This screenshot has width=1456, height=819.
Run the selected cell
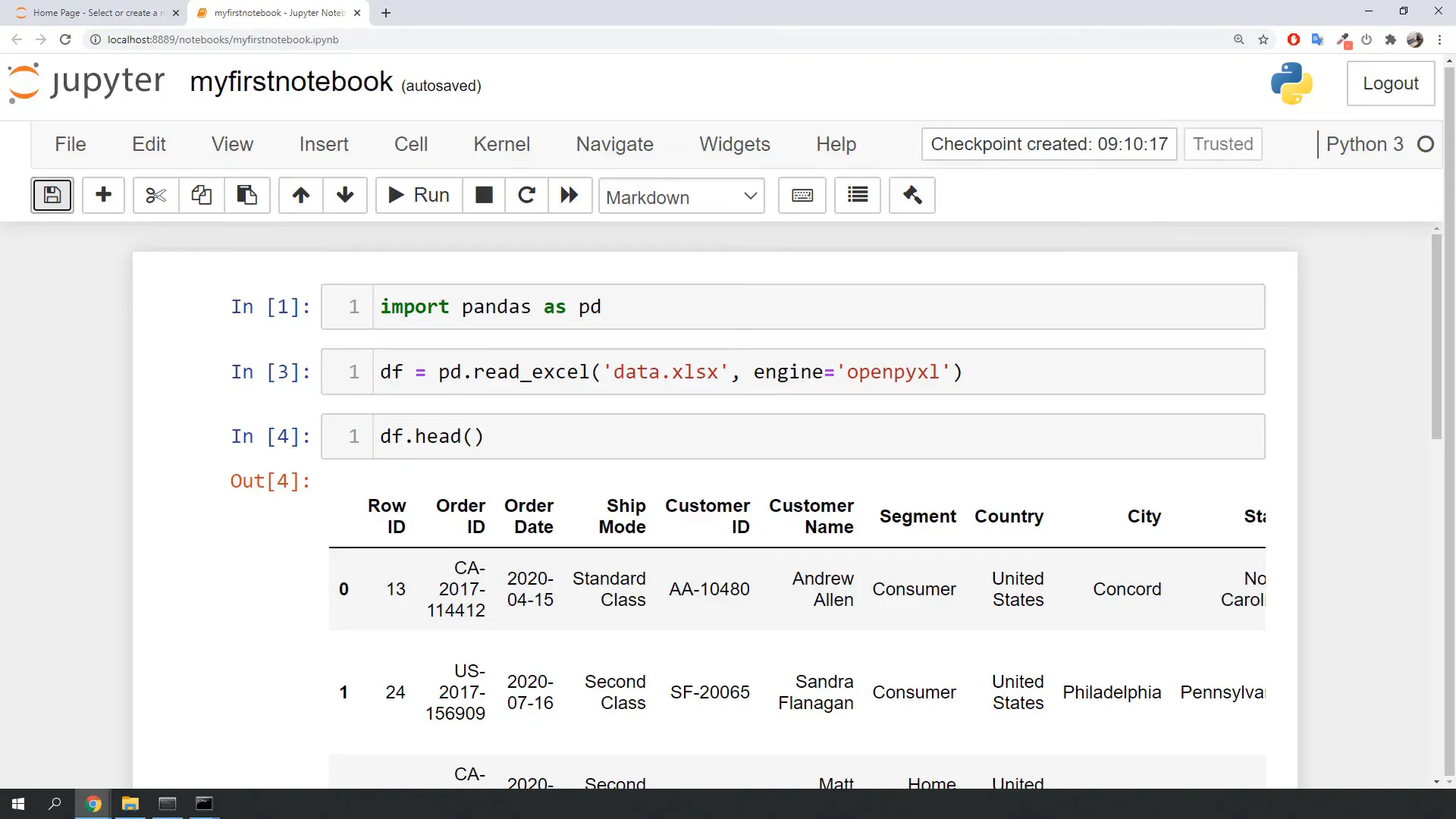coord(417,195)
